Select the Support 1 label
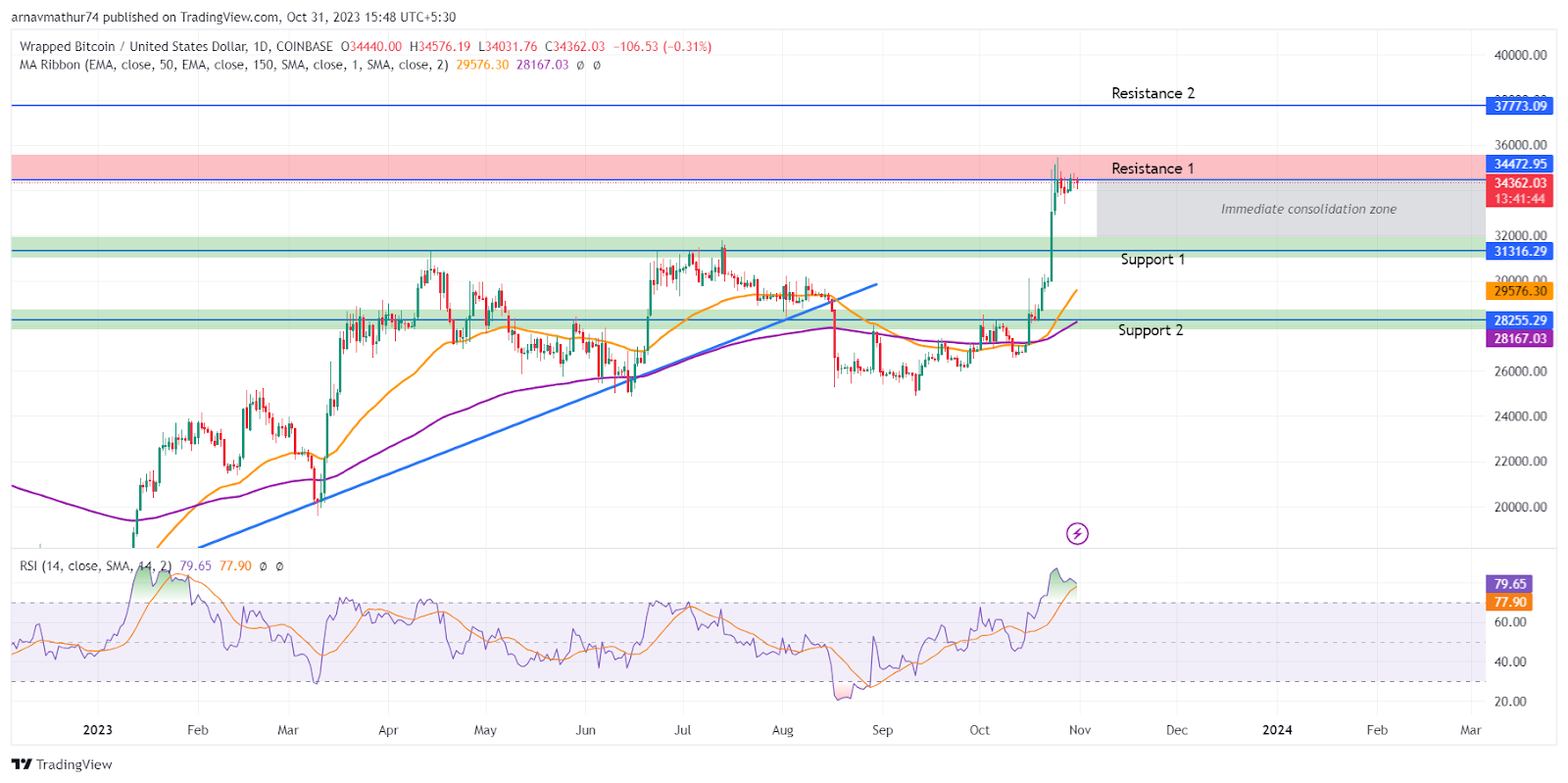 (x=1152, y=260)
